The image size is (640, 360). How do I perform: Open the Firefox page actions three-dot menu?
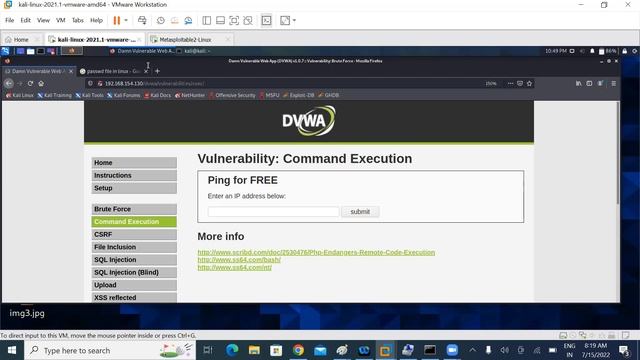point(510,83)
